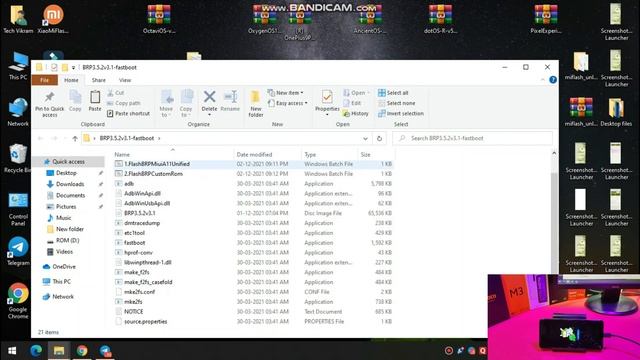
Task: Open ROM (D:) drive in sidebar
Action: [x=67, y=240]
